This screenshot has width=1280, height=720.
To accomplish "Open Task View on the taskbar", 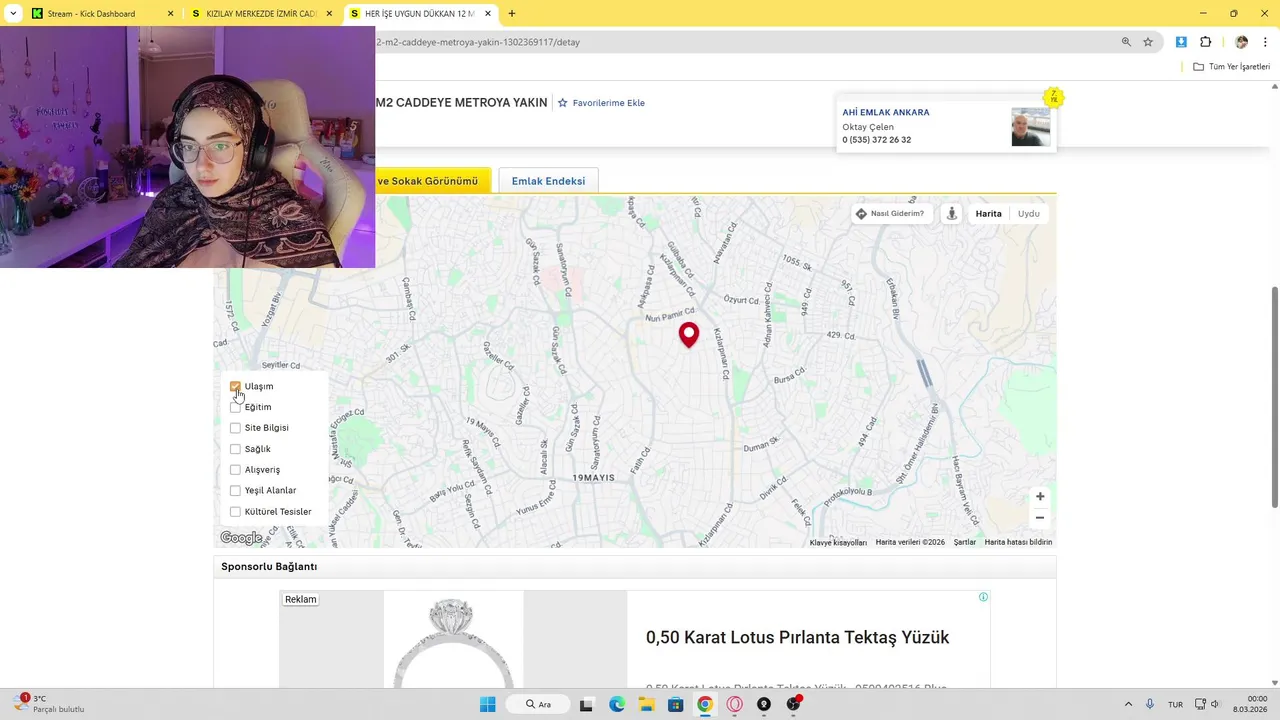I will tap(586, 704).
